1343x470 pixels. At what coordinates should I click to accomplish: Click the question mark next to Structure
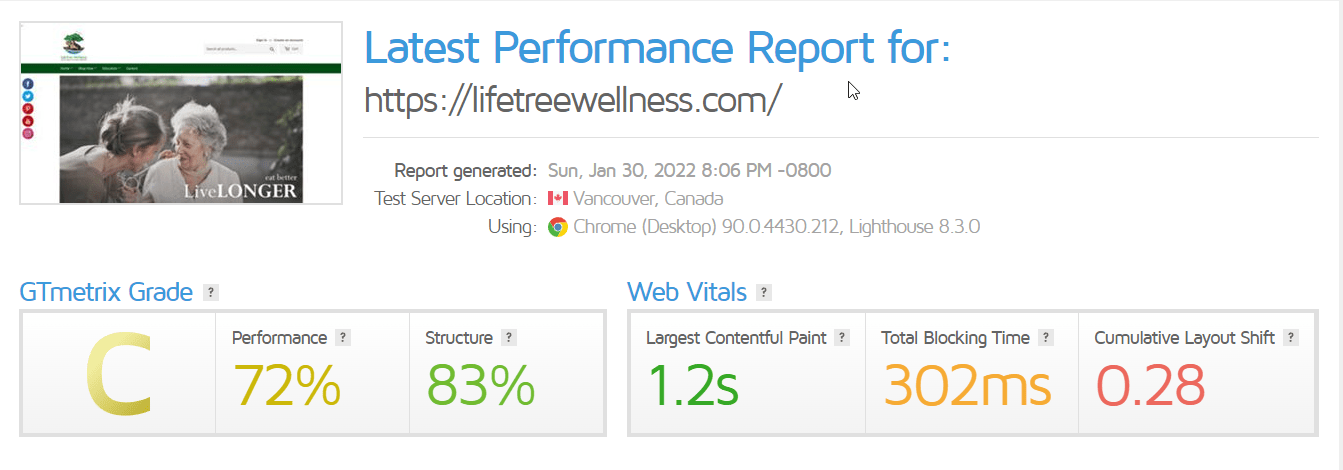point(508,338)
